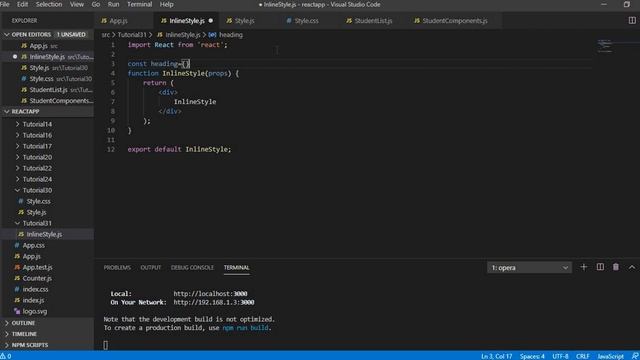Expand the Tutorial24 folder
The height and width of the screenshot is (360, 640).
pyautogui.click(x=17, y=179)
